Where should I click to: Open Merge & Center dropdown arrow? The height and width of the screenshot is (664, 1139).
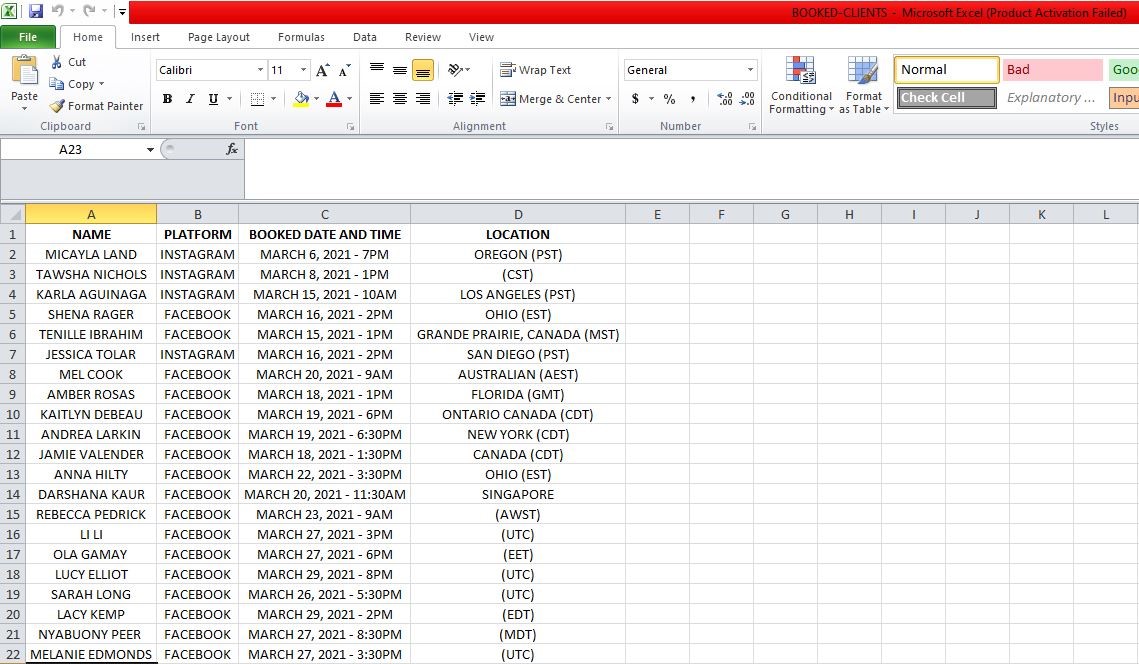(609, 99)
